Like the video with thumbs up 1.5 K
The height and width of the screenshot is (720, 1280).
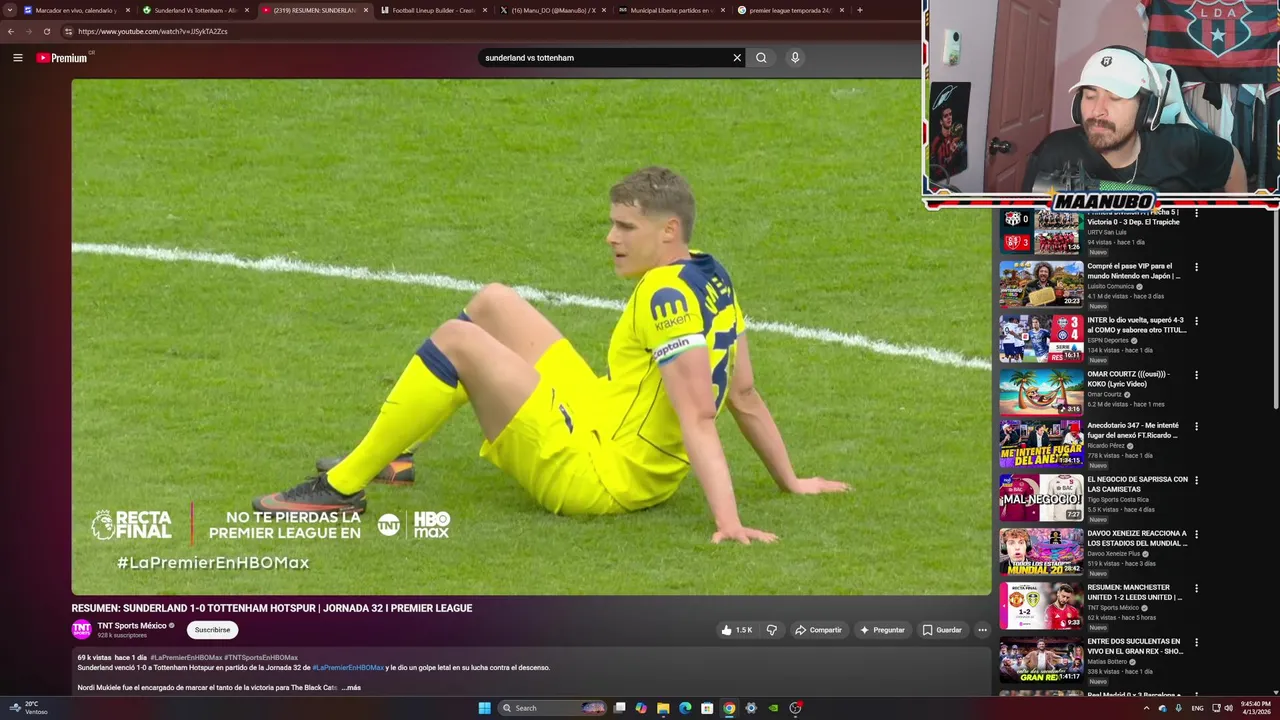click(x=737, y=630)
